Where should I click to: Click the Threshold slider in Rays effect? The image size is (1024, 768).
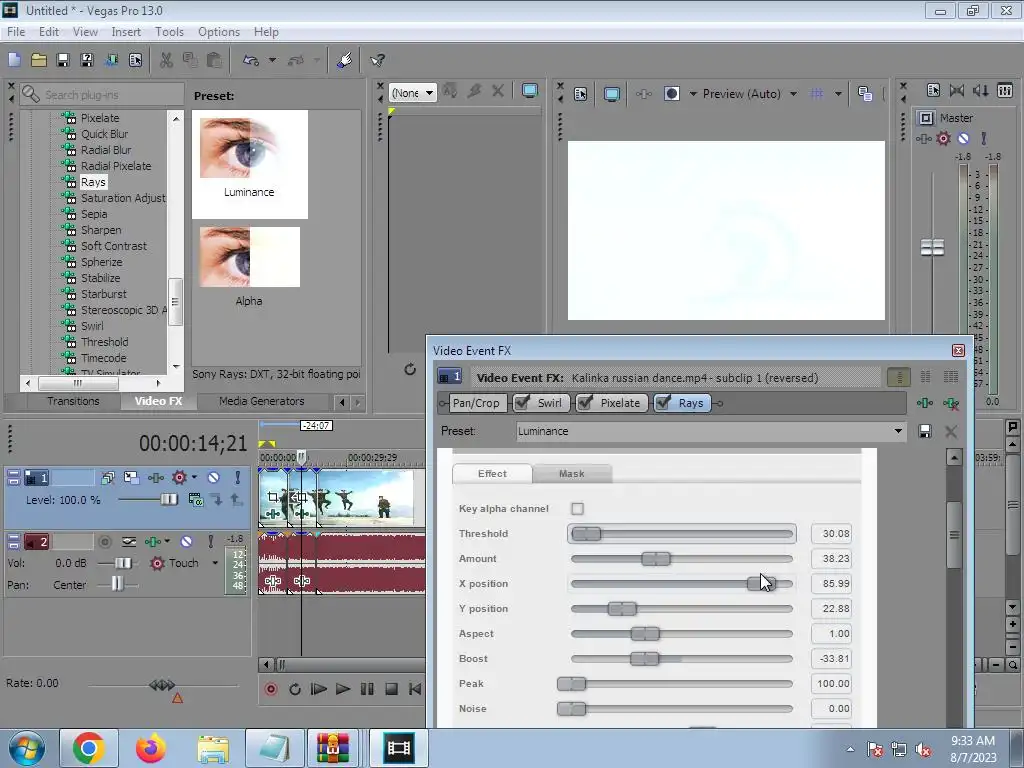coord(681,534)
